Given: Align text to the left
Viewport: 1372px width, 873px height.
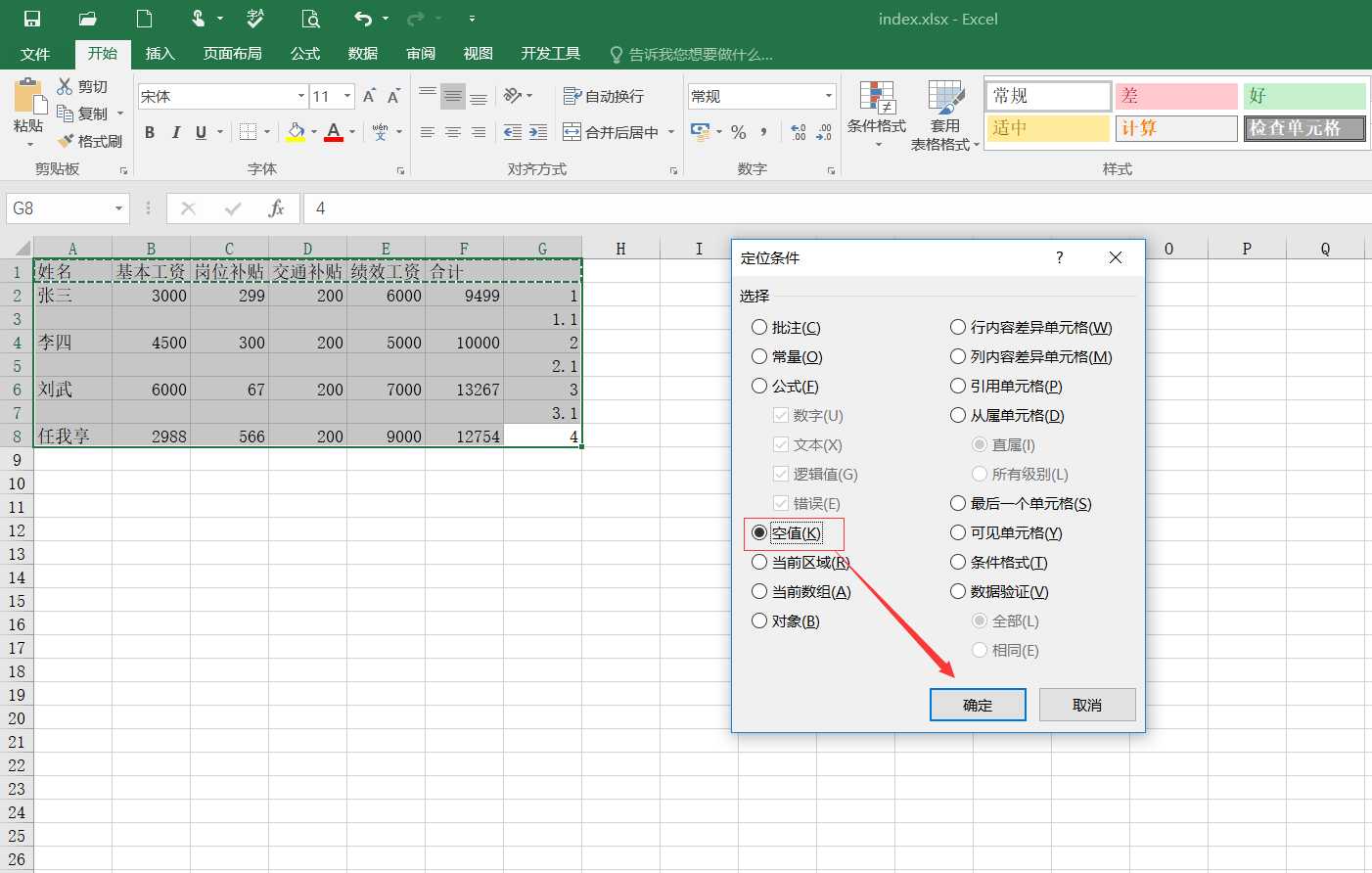Looking at the screenshot, I should 427,132.
